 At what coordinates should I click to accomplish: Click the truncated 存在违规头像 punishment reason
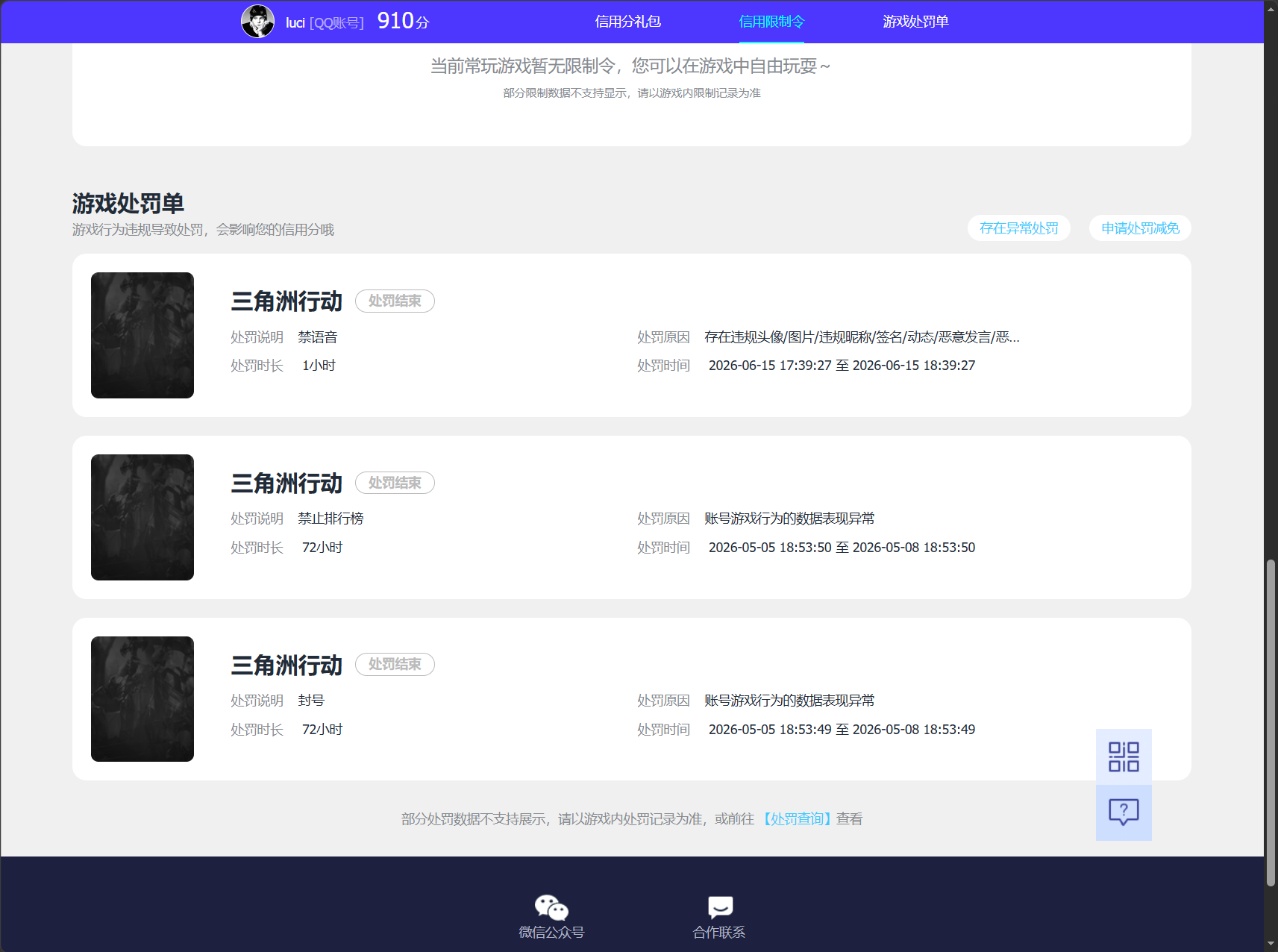pos(862,337)
